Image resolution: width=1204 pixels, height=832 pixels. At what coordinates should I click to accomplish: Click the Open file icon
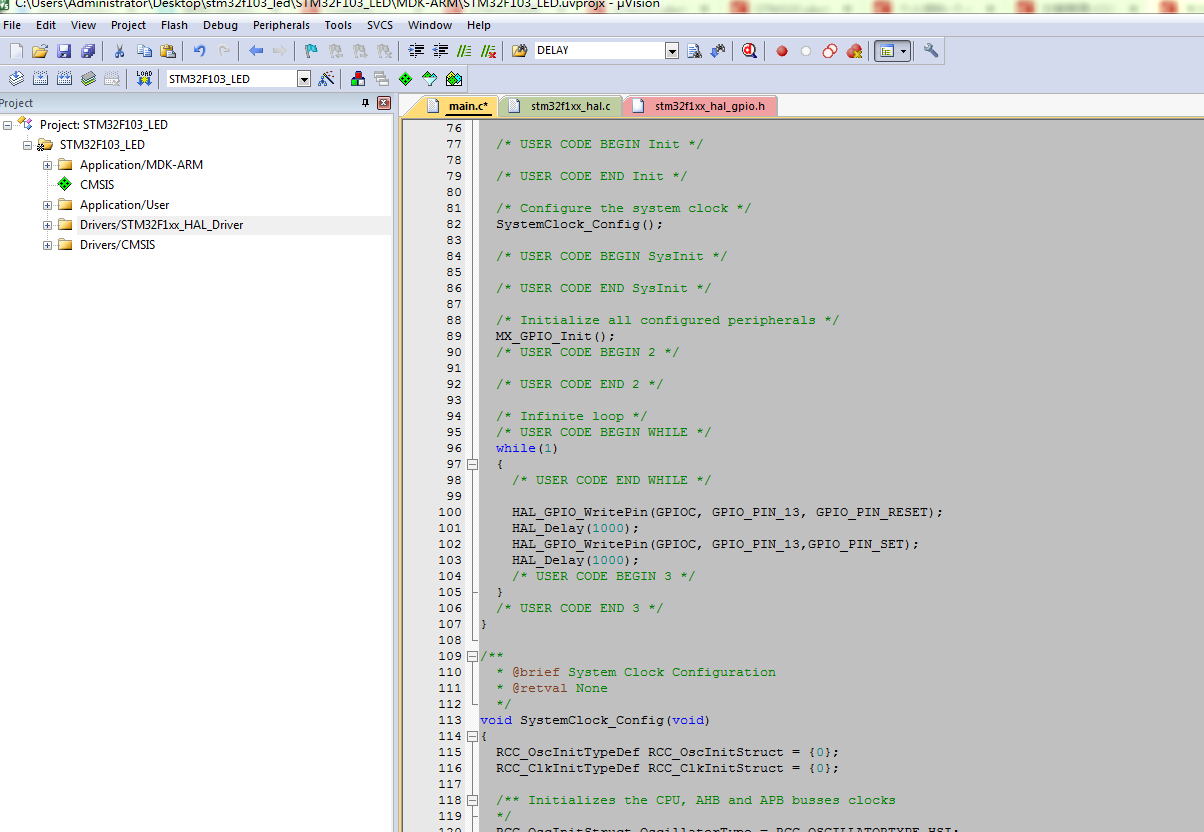click(x=40, y=51)
